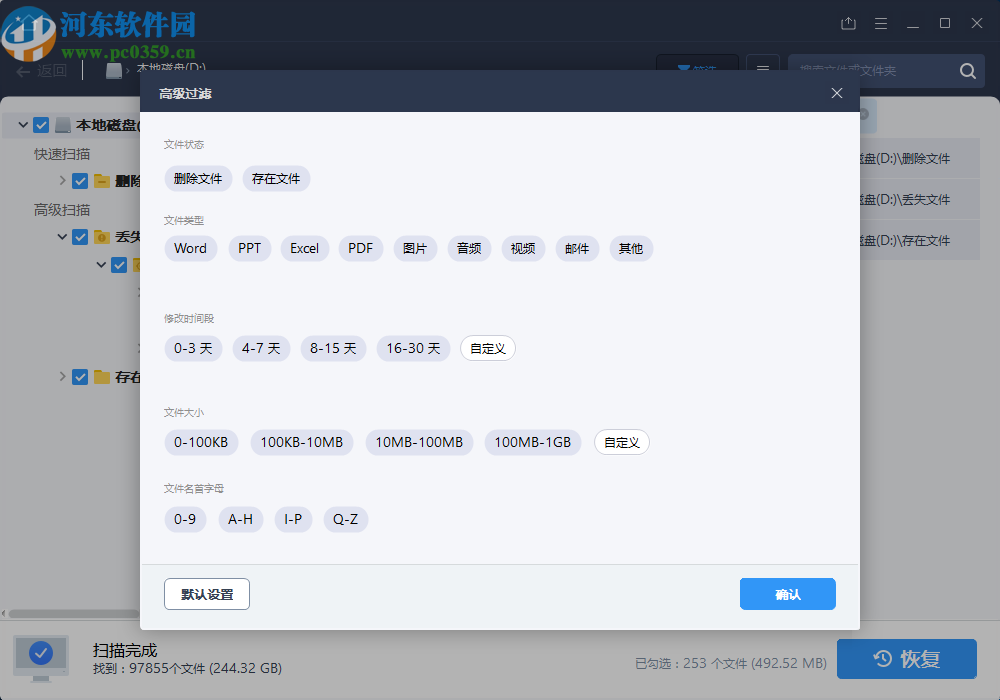This screenshot has width=1000, height=700.
Task: Select I-P first letter filter
Action: [x=293, y=520]
